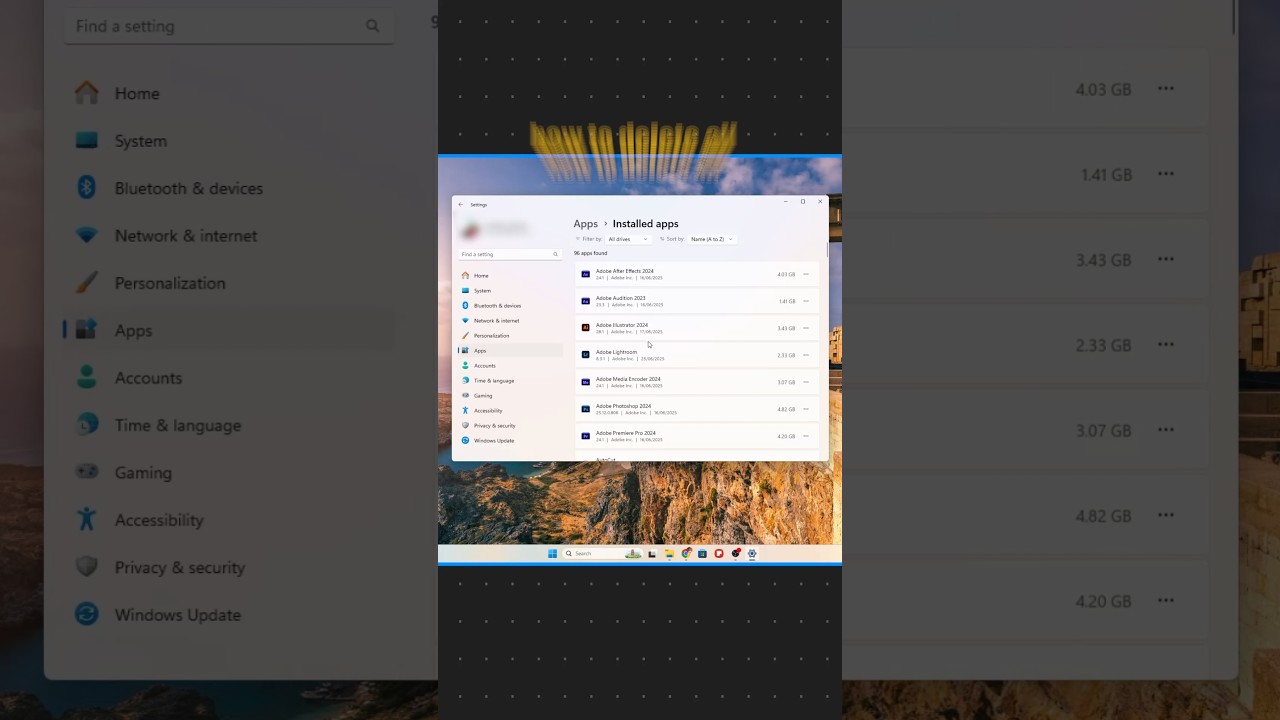Click the Adobe Photoshop 2024 app icon
This screenshot has height=720, width=1280.
[x=586, y=409]
